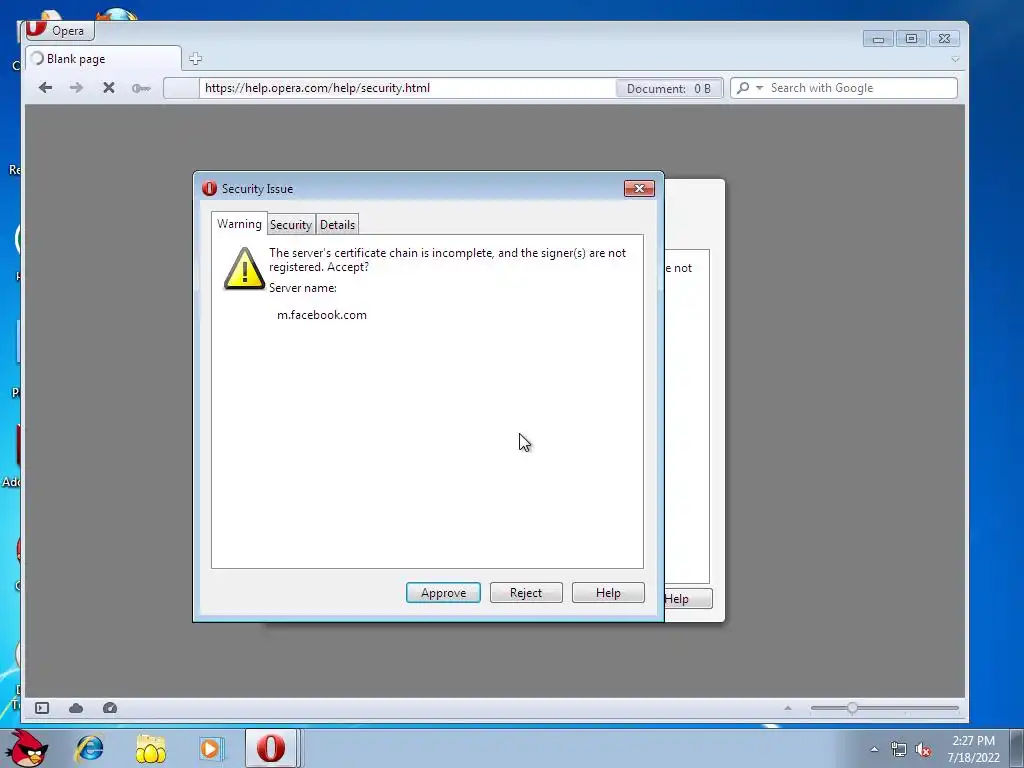Launch Internet Explorer from taskbar

coord(89,748)
